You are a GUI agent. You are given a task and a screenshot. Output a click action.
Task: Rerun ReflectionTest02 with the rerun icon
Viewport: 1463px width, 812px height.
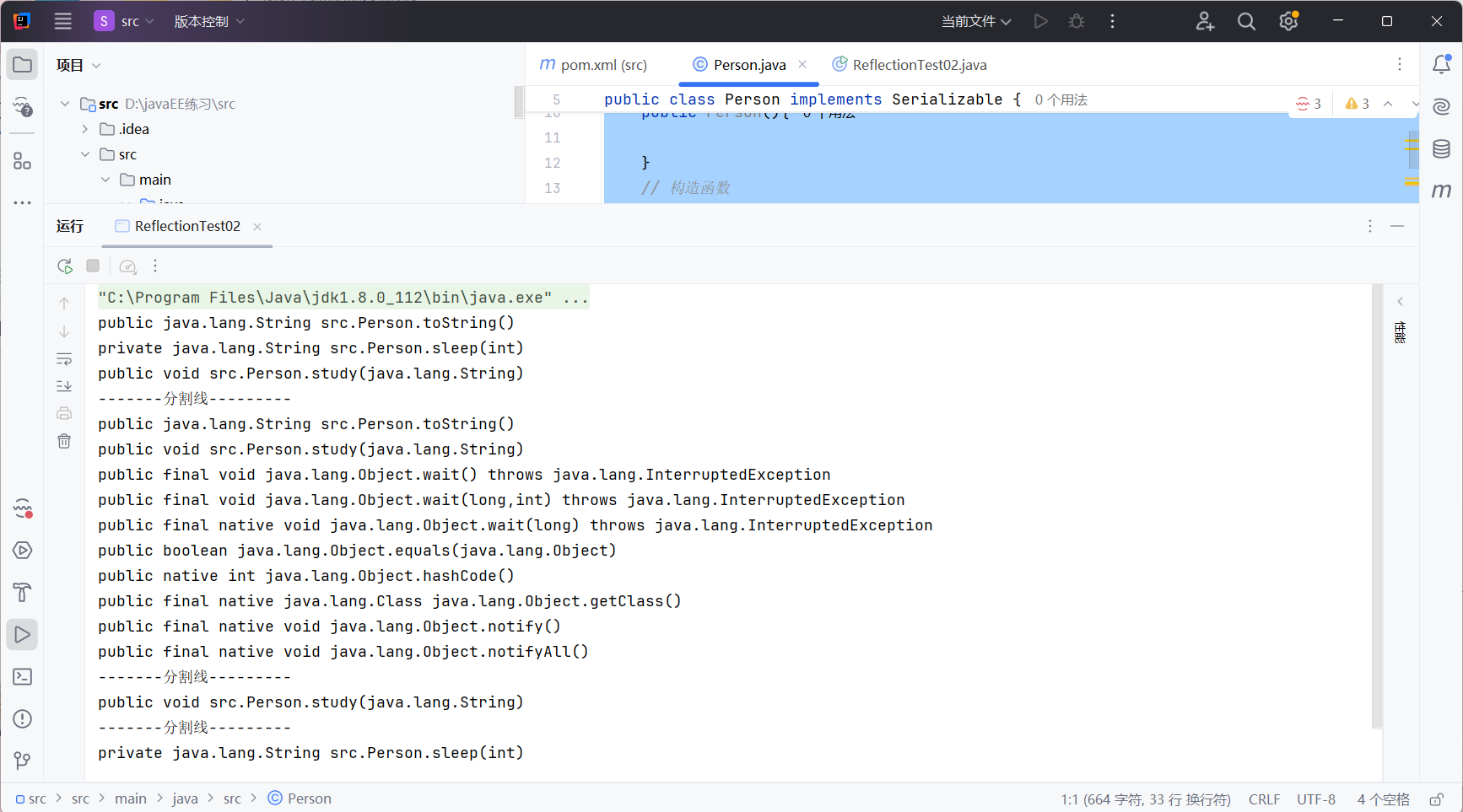click(x=65, y=266)
